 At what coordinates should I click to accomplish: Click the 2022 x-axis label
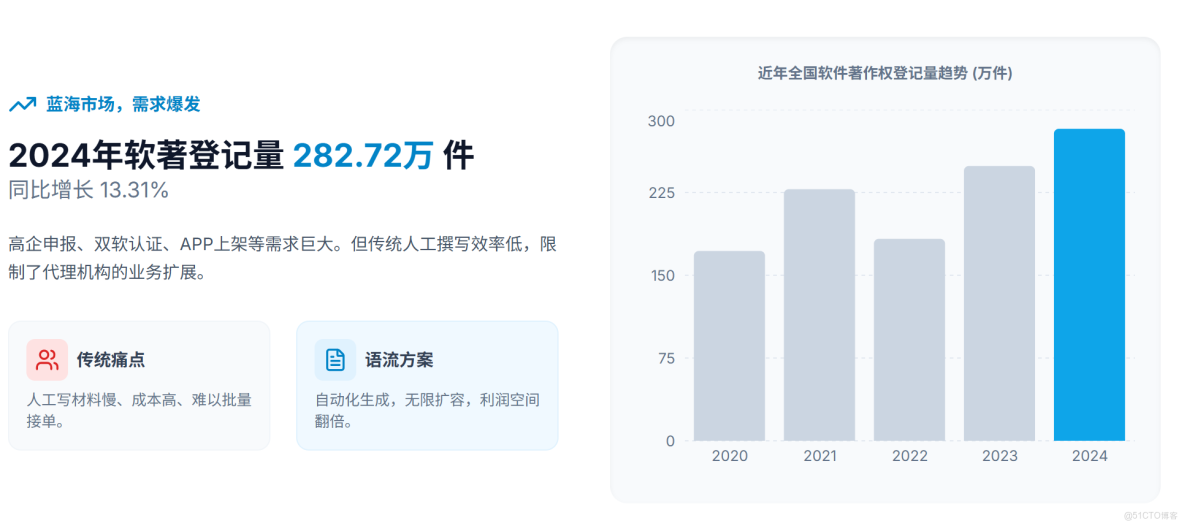909,457
